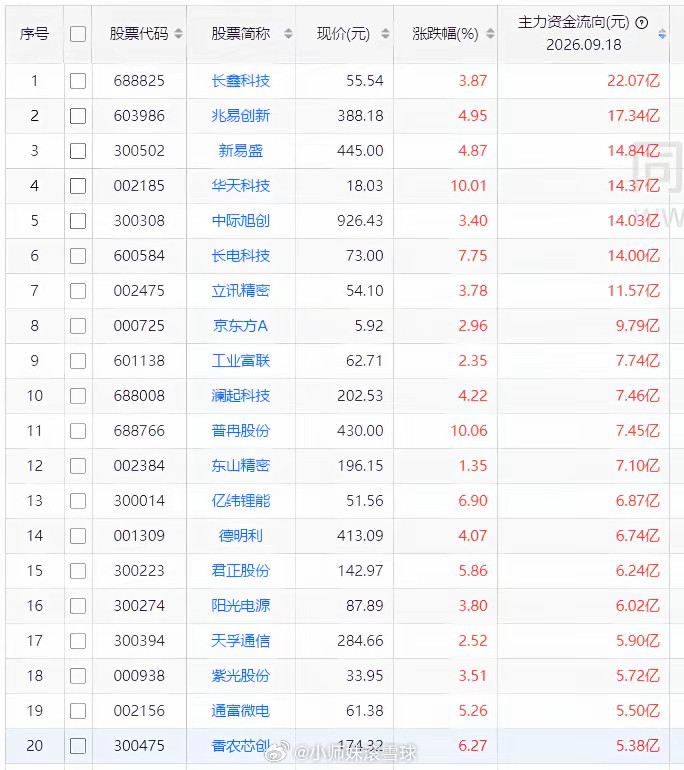Select stock code cell 001309
Screen dimensions: 684x770
click(x=139, y=536)
